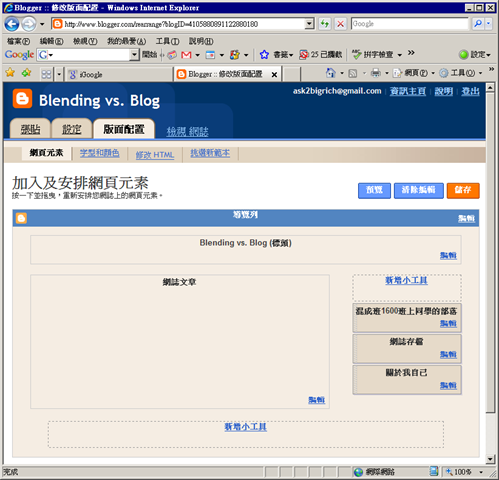Click the 拼字檢查 spell check icon
Image resolution: width=499 pixels, height=480 pixels.
357,54
